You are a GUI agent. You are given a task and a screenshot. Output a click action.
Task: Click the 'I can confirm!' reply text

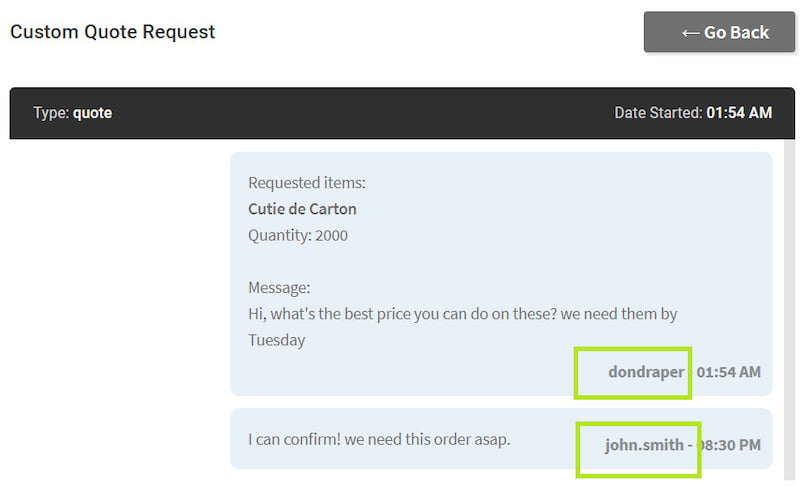coord(379,438)
